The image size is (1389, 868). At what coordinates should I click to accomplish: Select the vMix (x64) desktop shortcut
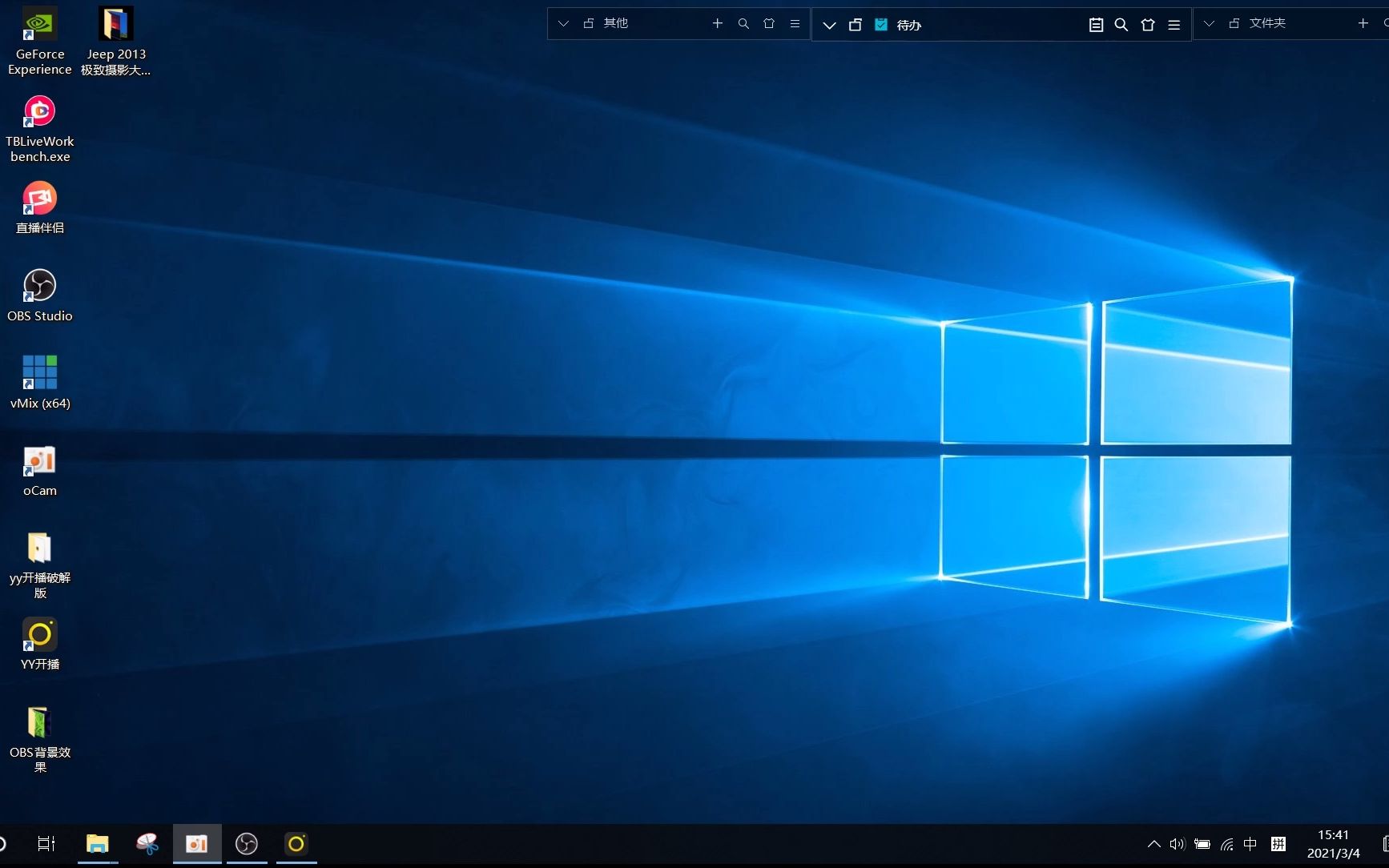39,383
